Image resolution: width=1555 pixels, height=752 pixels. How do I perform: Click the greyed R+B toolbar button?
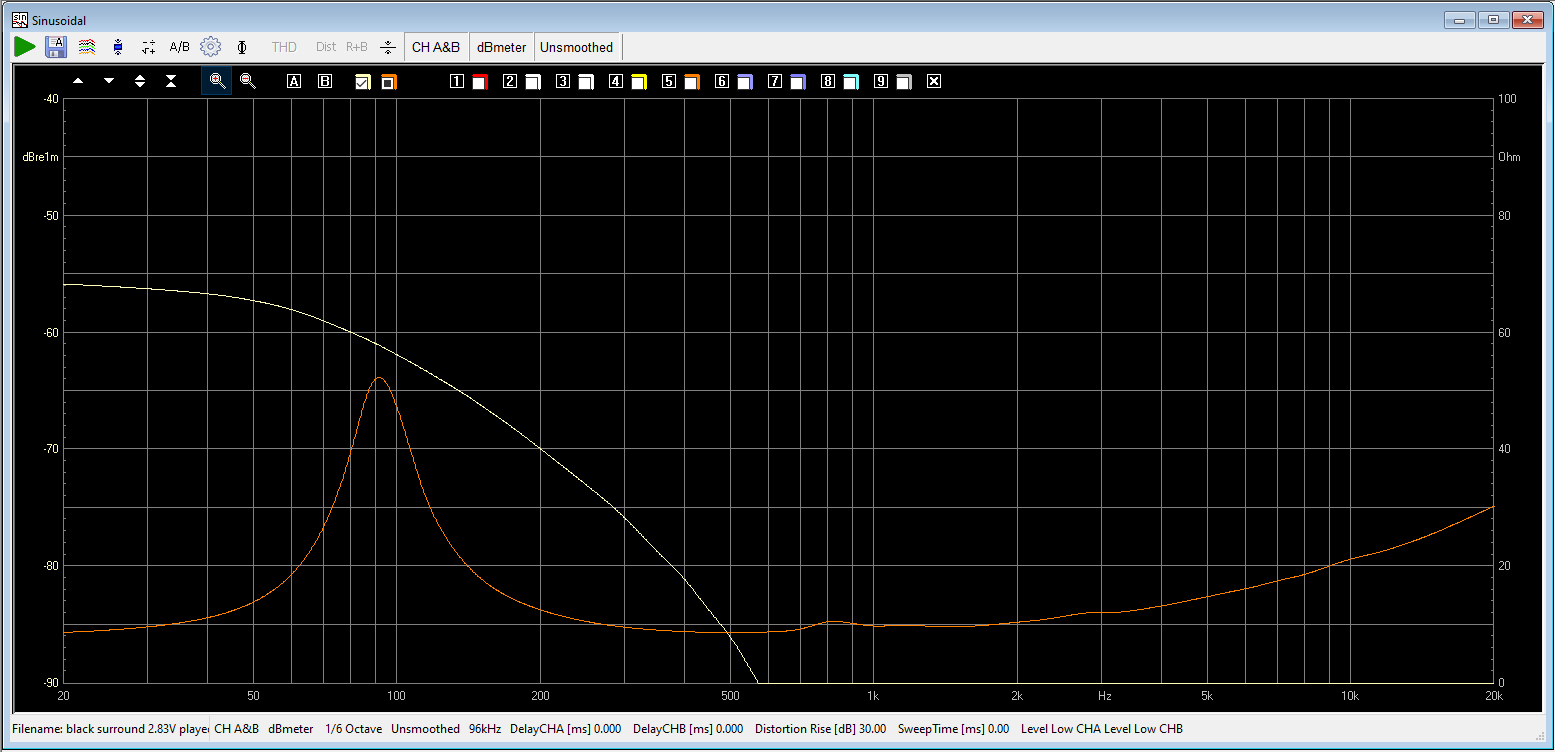point(357,46)
